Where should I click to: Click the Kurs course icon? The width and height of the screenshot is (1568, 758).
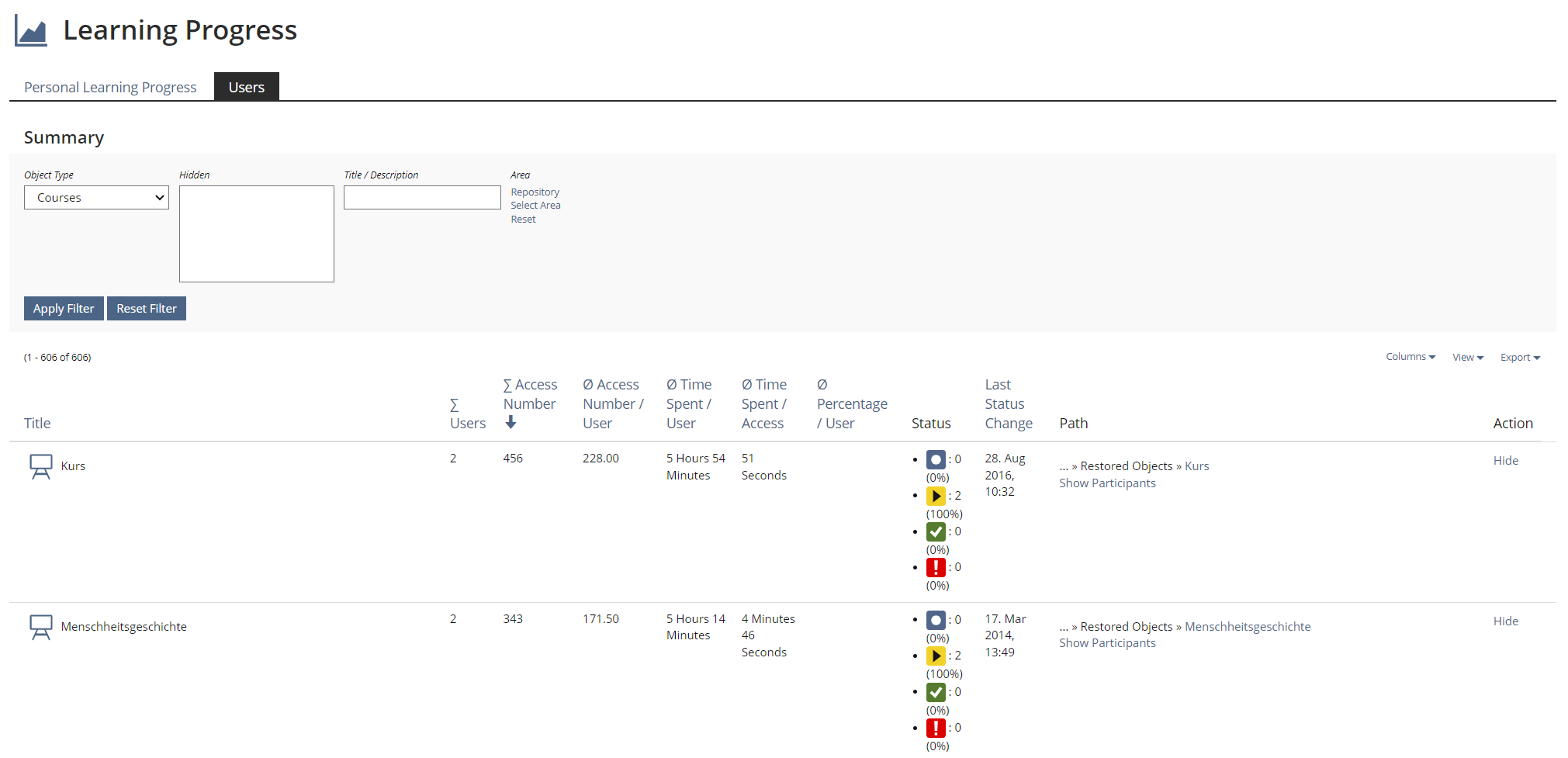pos(40,466)
